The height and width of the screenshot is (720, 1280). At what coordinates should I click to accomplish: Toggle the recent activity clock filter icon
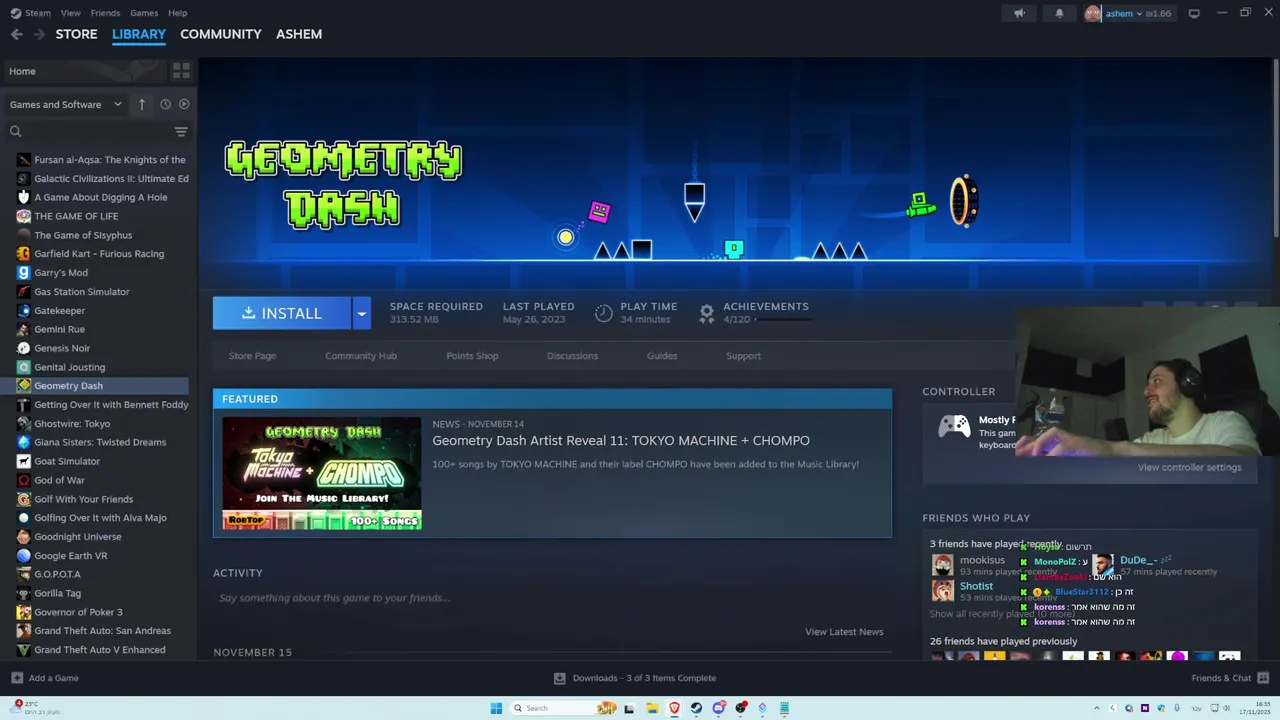[x=165, y=104]
